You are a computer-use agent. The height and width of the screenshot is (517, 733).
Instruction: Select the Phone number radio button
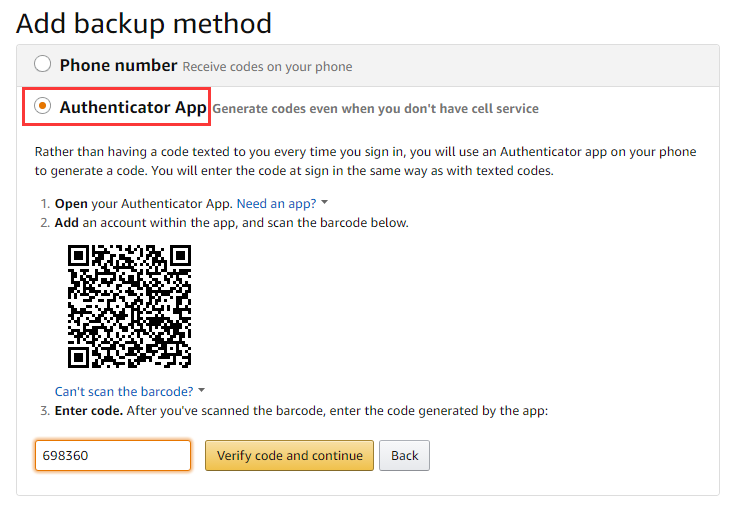click(x=42, y=65)
